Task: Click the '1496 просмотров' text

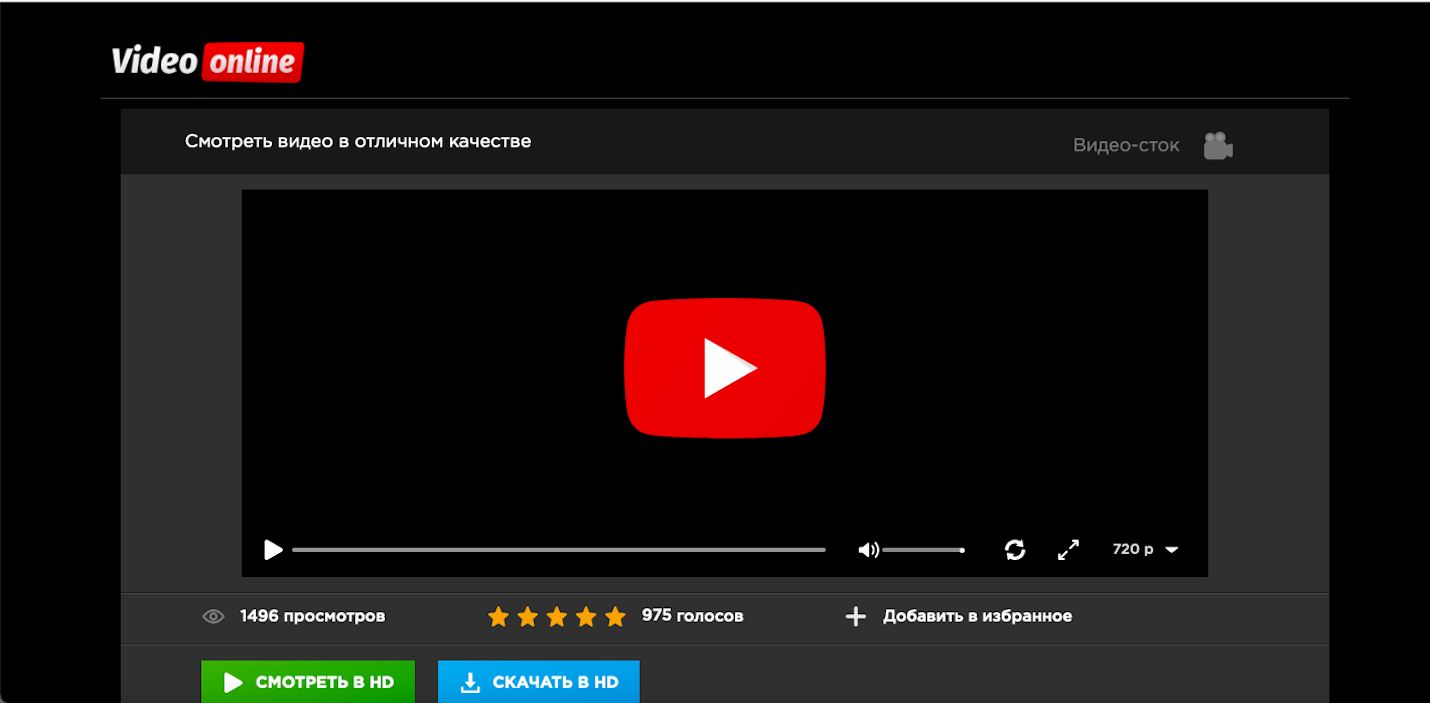Action: 312,616
